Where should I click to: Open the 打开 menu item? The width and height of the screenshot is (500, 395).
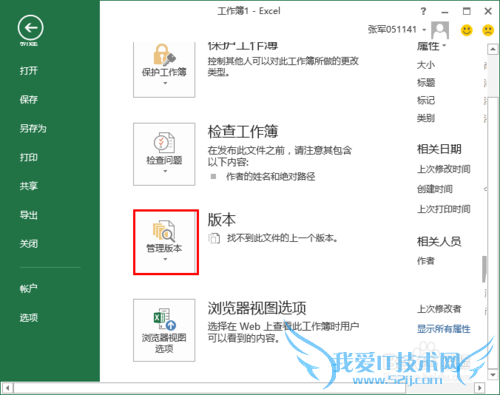click(x=29, y=71)
